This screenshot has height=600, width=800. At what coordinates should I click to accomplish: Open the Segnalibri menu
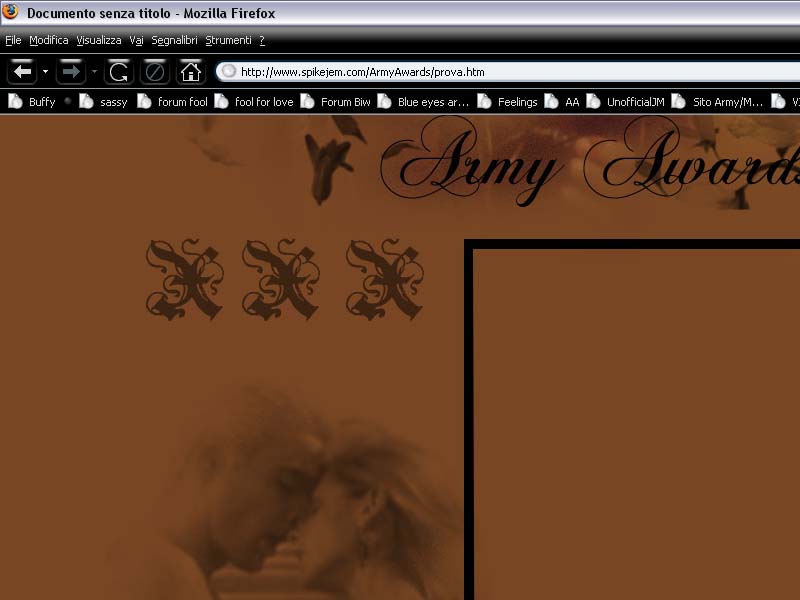click(x=174, y=40)
